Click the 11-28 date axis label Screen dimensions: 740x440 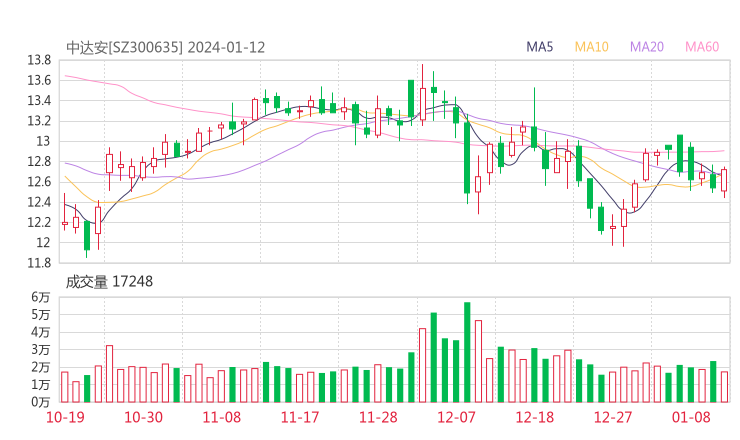[x=378, y=417]
